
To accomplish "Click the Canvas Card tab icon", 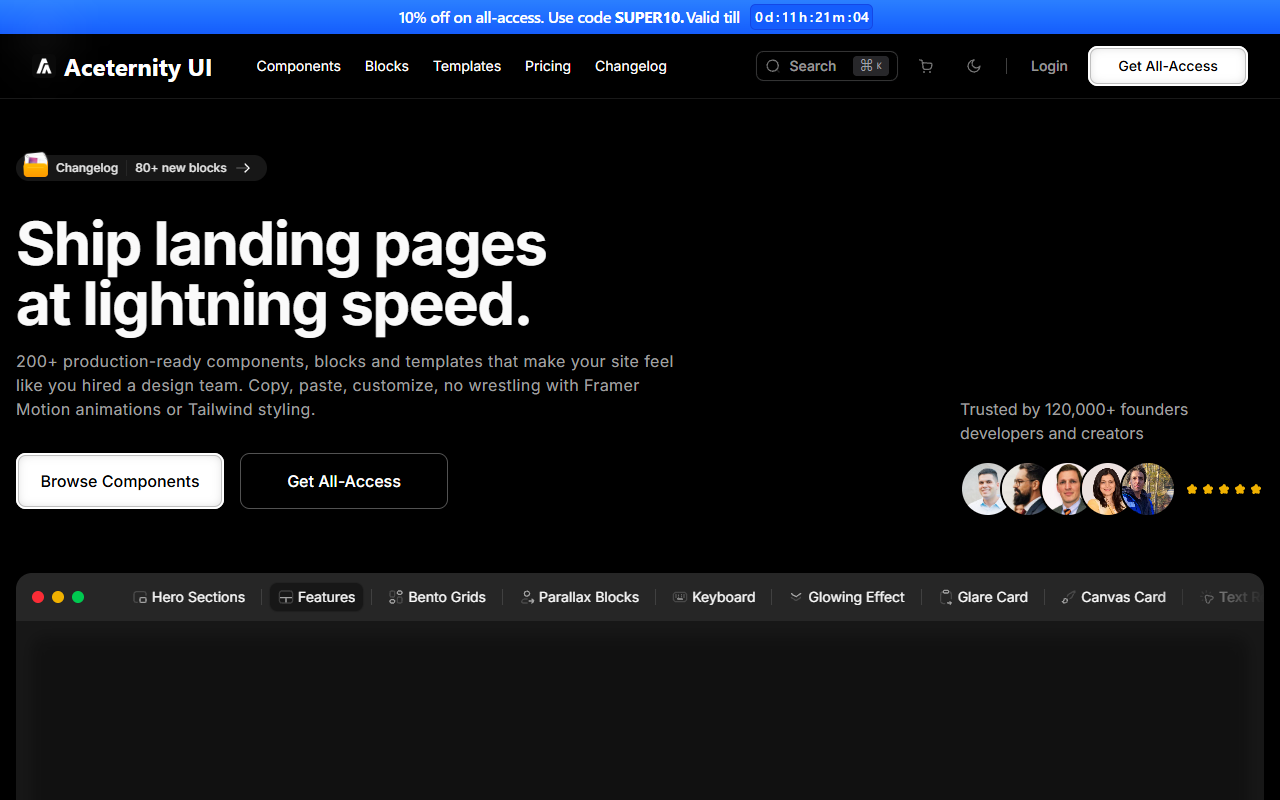I will point(1069,598).
